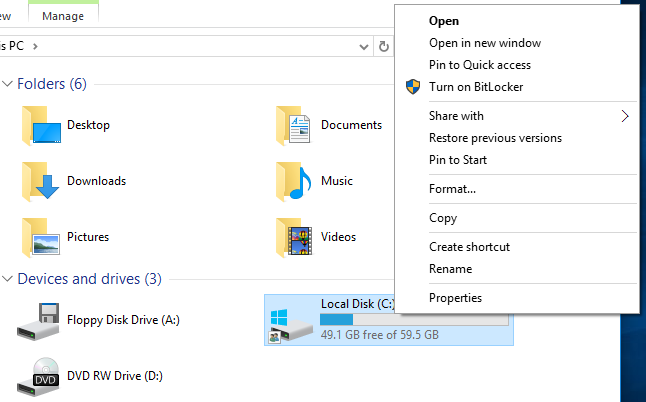Select the Music folder icon

pyautogui.click(x=293, y=181)
